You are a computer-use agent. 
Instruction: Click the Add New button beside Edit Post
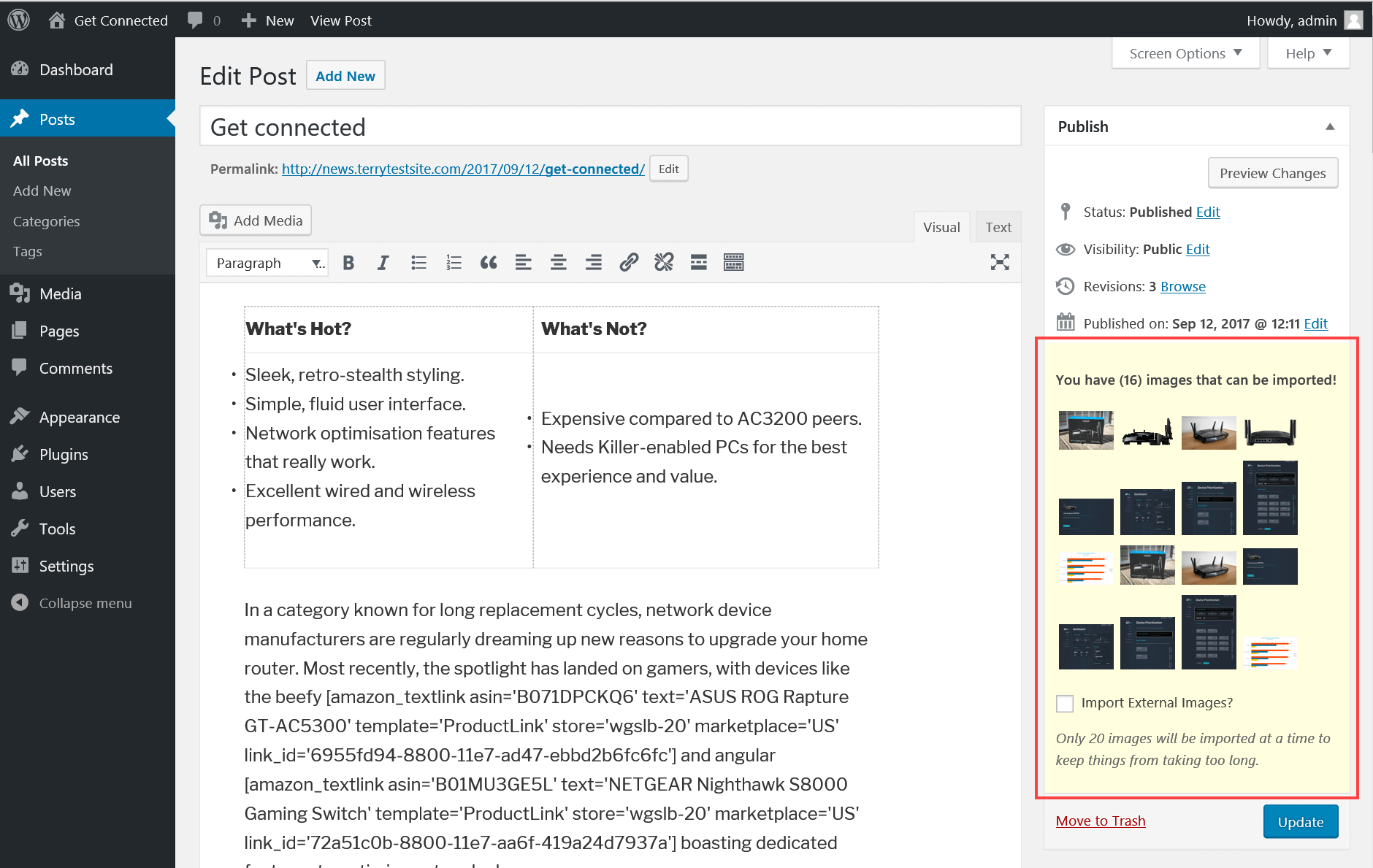click(345, 76)
